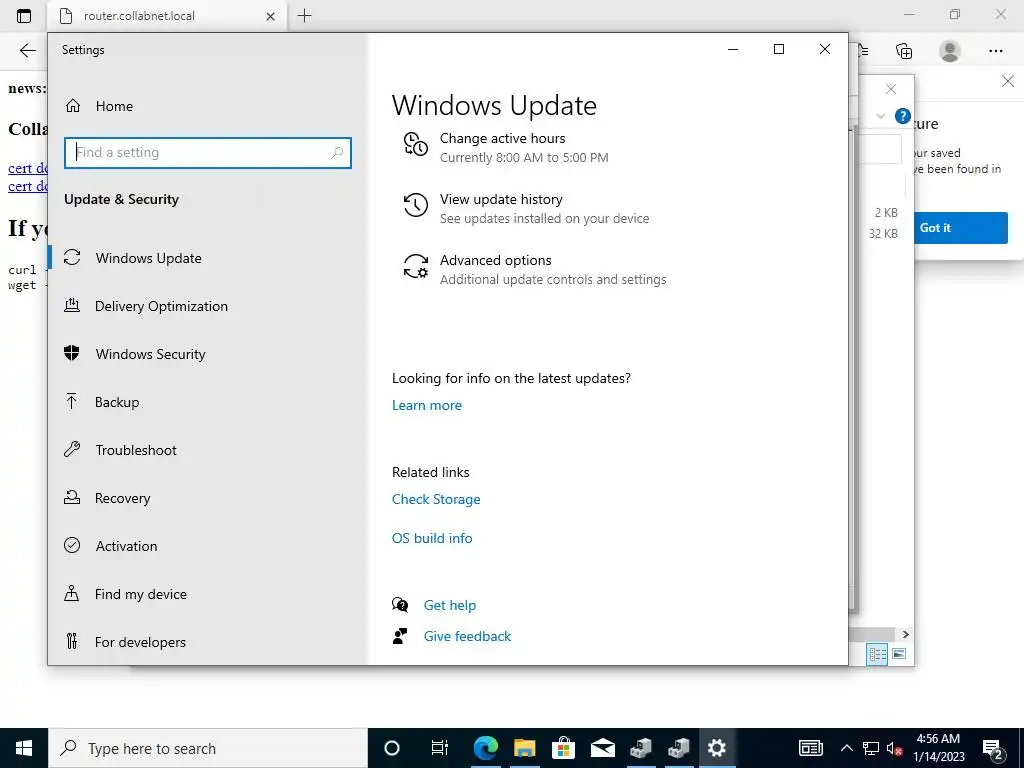Click Edge browser back arrow
This screenshot has width=1024, height=768.
27,51
